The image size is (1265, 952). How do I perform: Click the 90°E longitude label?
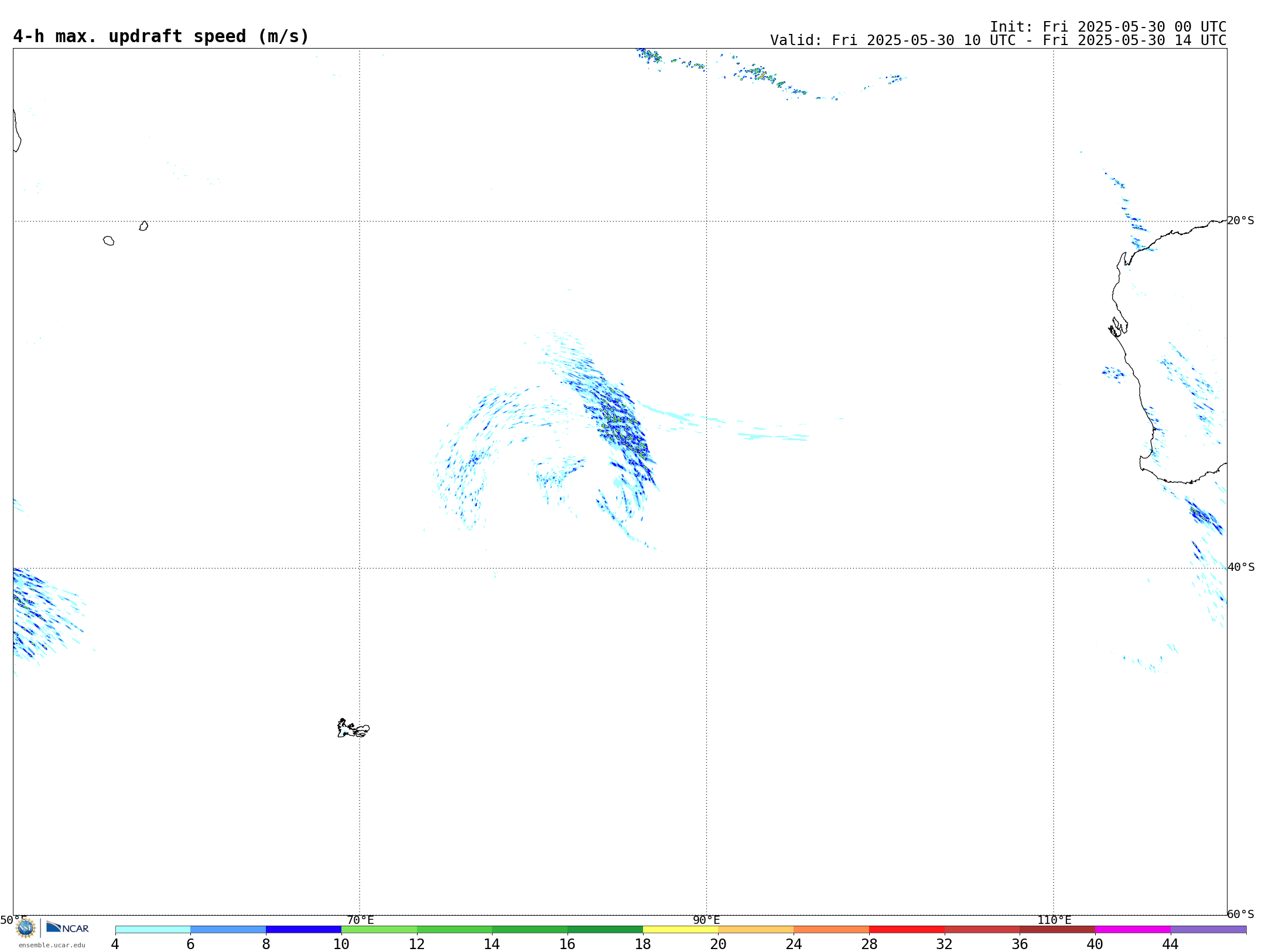pyautogui.click(x=706, y=920)
